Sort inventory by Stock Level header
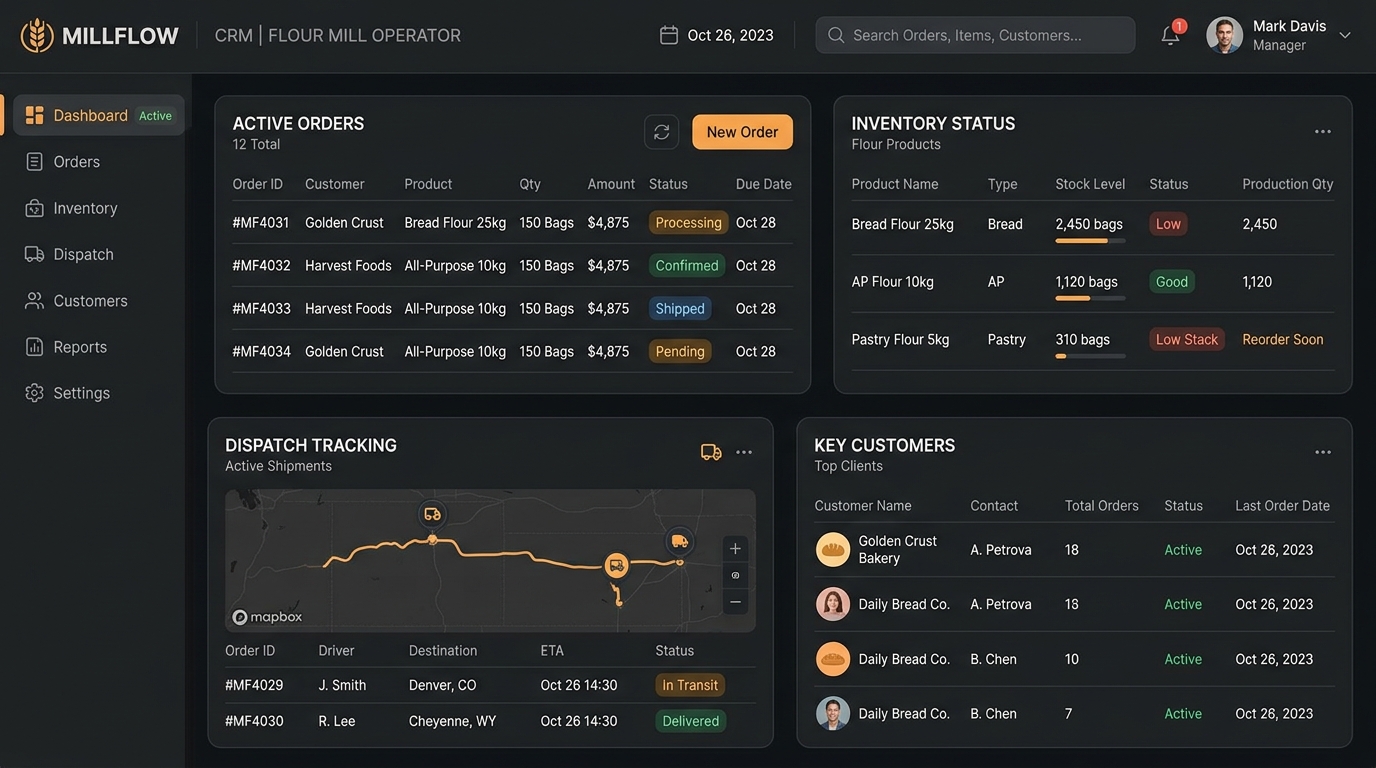1376x768 pixels. 1090,184
